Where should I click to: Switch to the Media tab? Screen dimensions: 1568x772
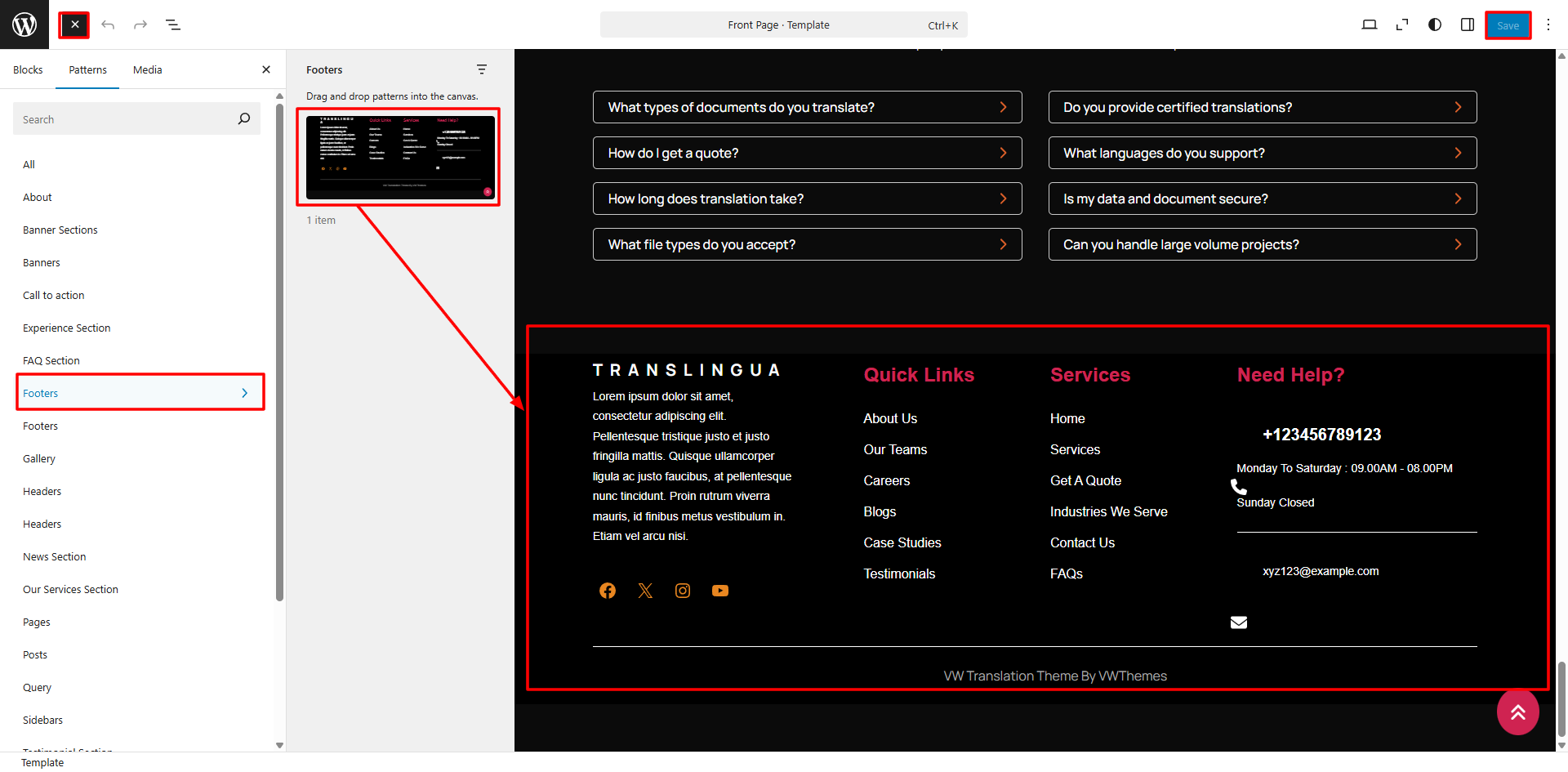coord(148,70)
